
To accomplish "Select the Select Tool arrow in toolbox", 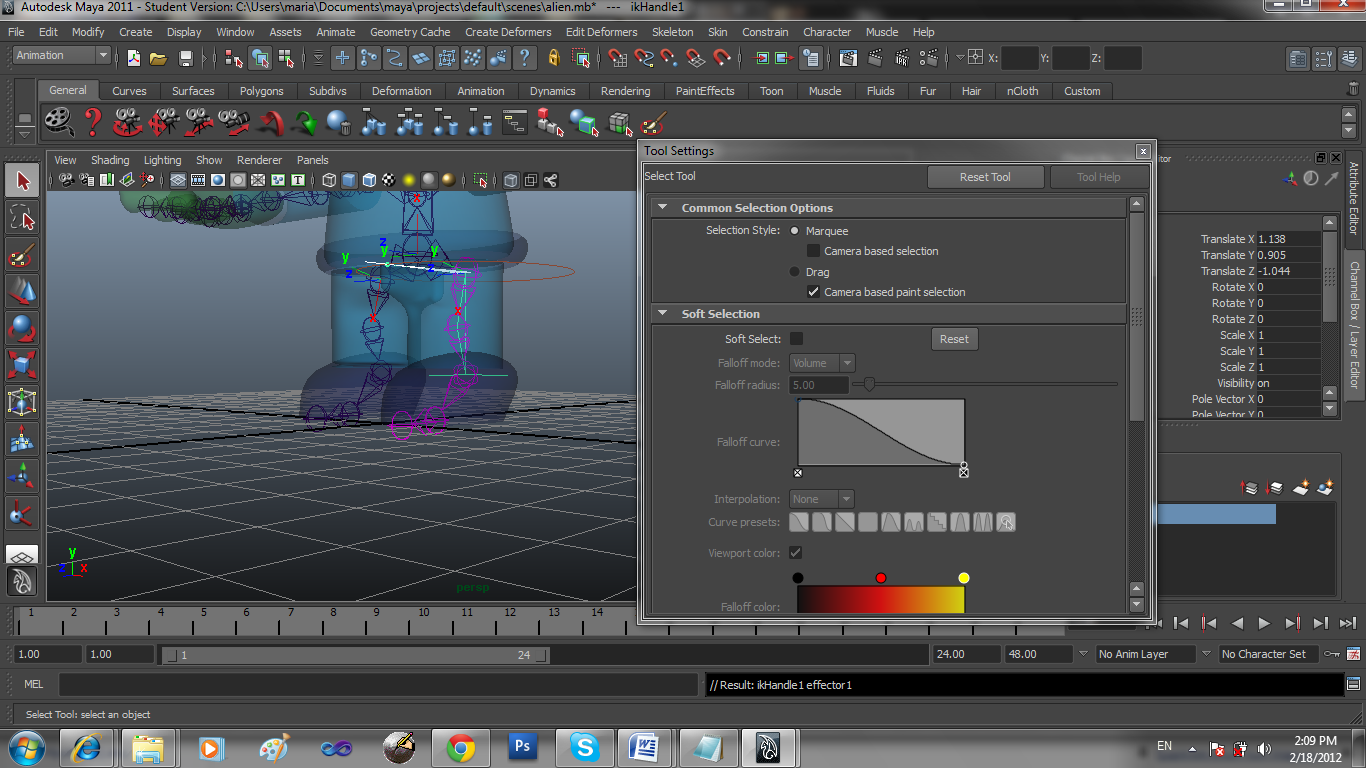I will (x=22, y=181).
